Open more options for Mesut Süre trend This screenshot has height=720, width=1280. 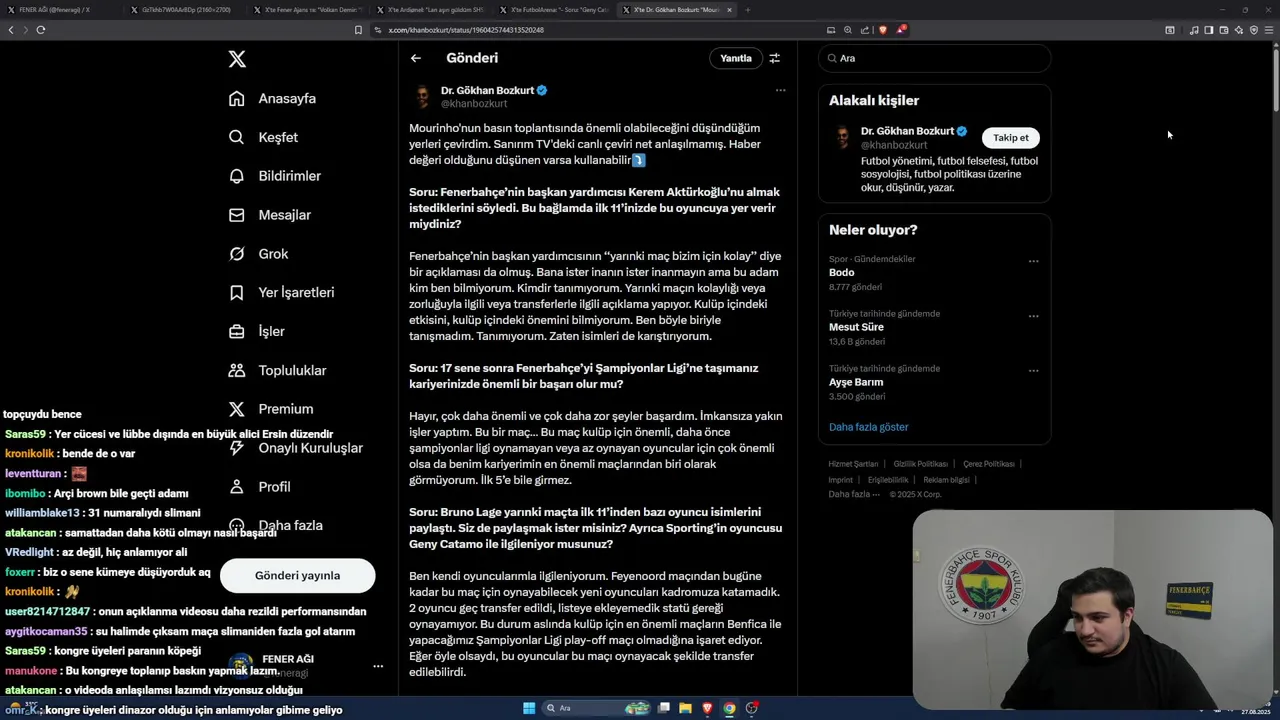(x=1033, y=316)
